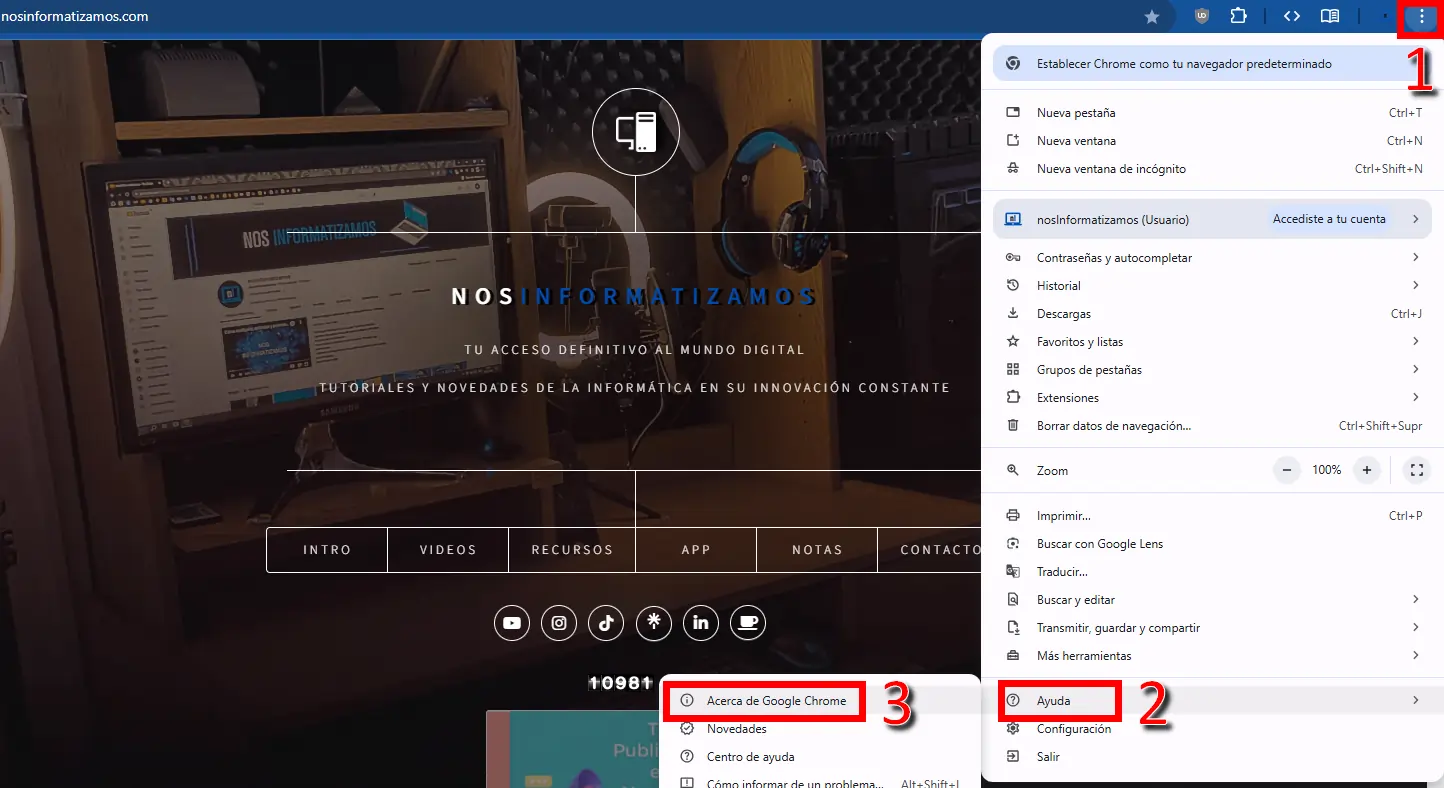Open the LinkedIn social icon

pyautogui.click(x=701, y=623)
